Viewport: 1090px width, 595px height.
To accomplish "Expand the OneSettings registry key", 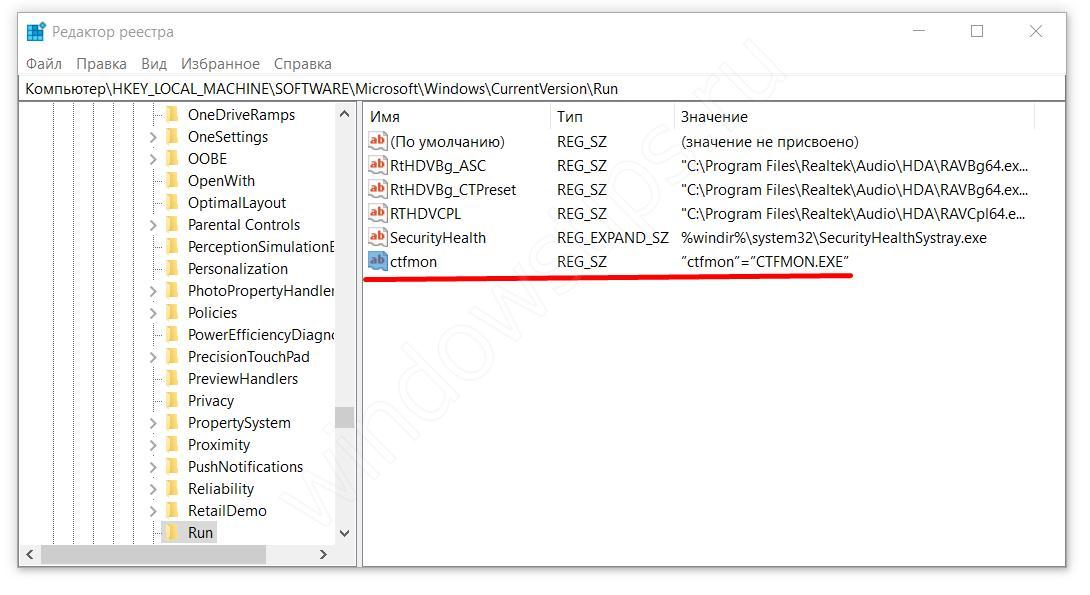I will click(x=153, y=137).
